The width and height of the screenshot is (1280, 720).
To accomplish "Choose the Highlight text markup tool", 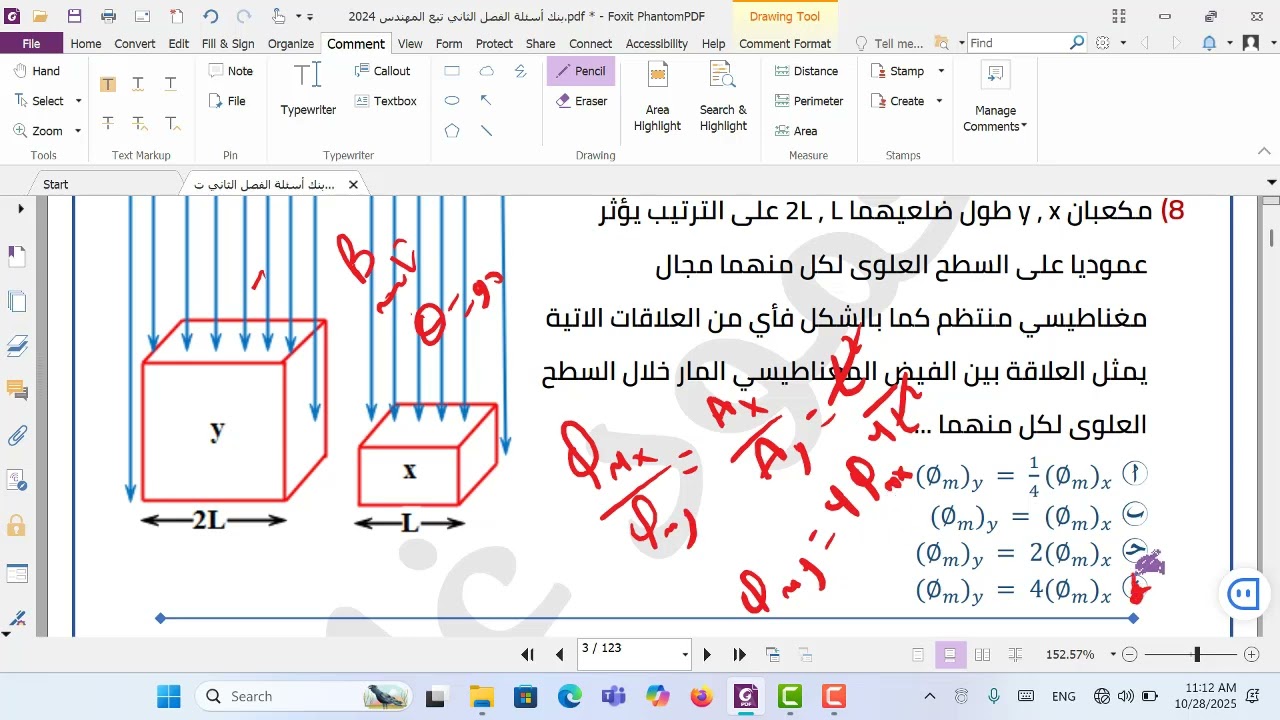I will 108,84.
